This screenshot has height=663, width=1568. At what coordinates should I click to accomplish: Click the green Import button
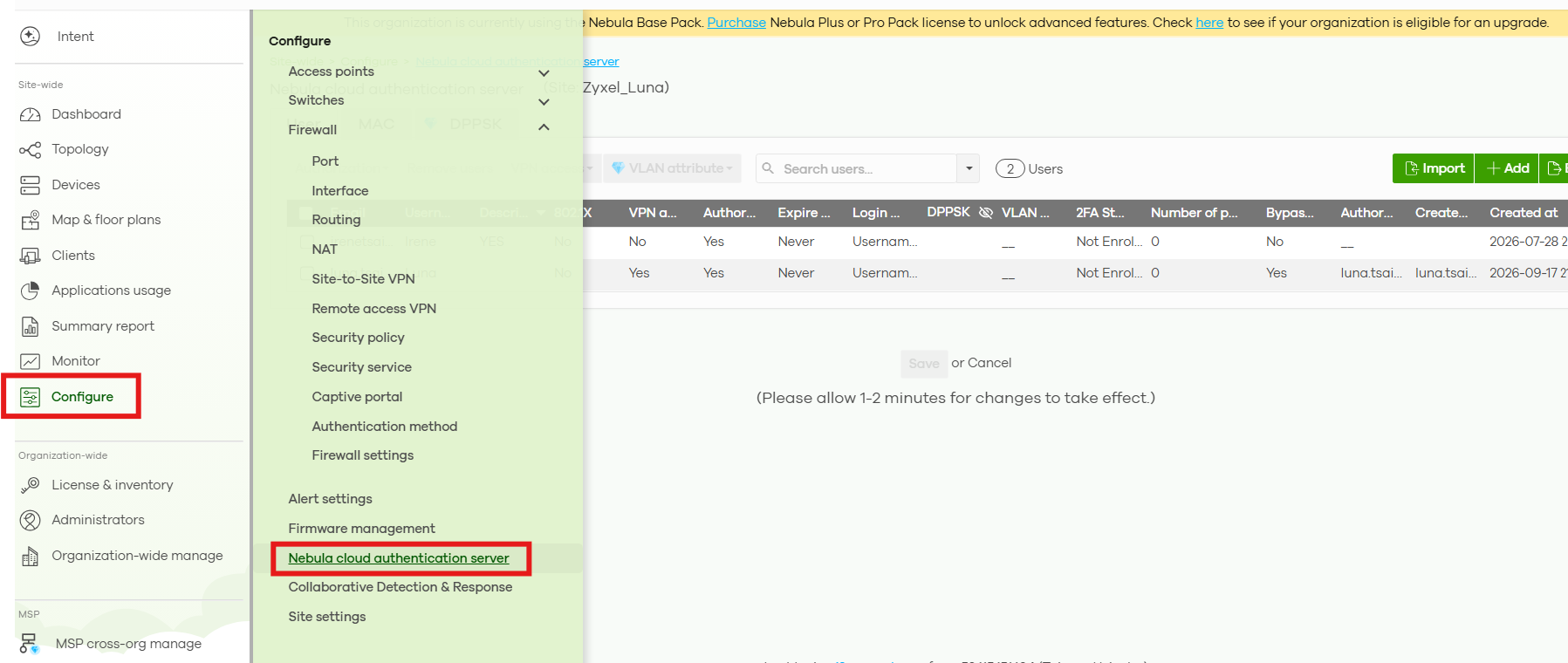point(1434,168)
